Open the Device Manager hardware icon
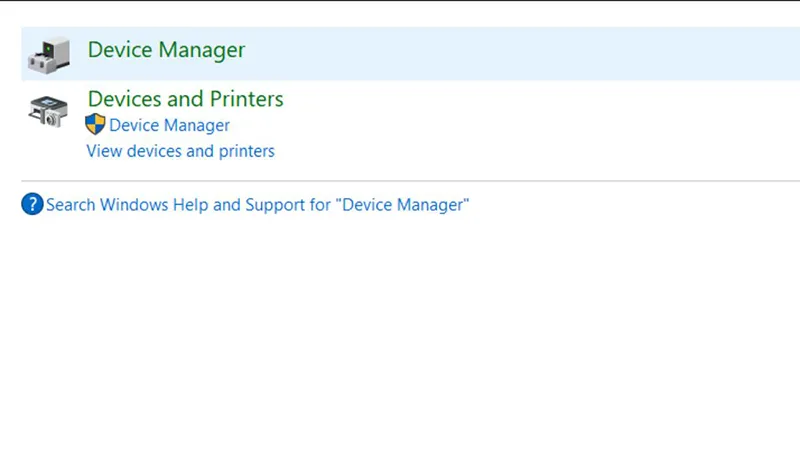Screen dimensions: 800x450 48,54
